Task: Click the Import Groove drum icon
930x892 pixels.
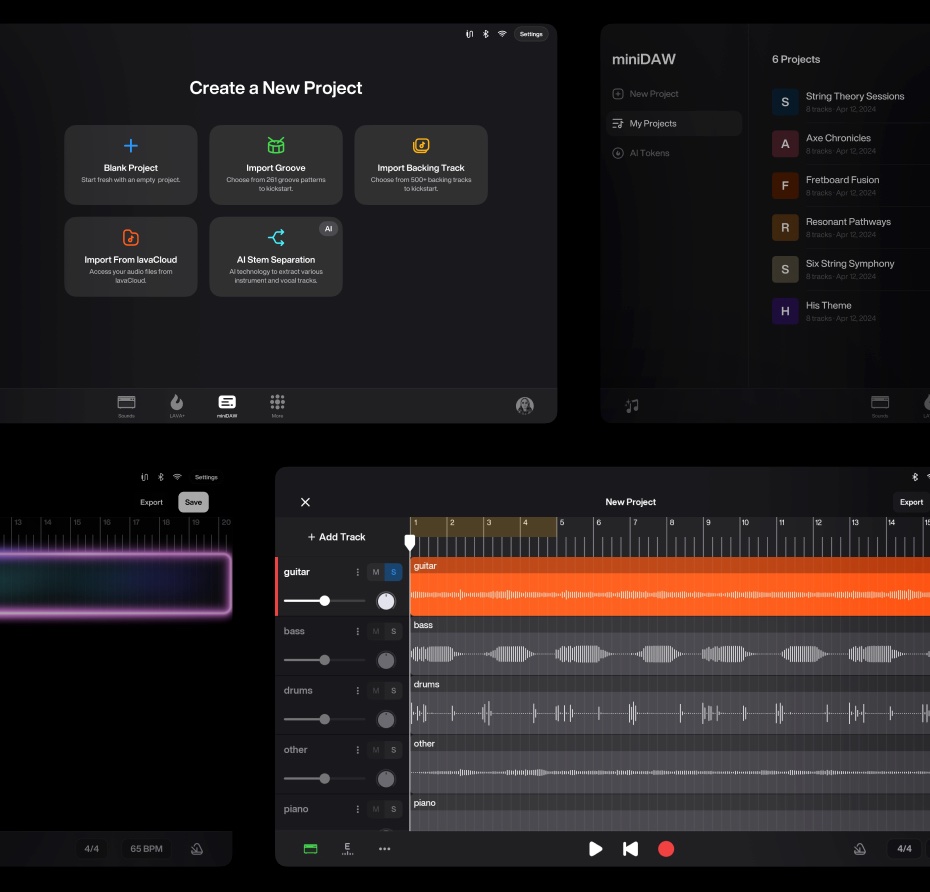Action: click(x=276, y=146)
